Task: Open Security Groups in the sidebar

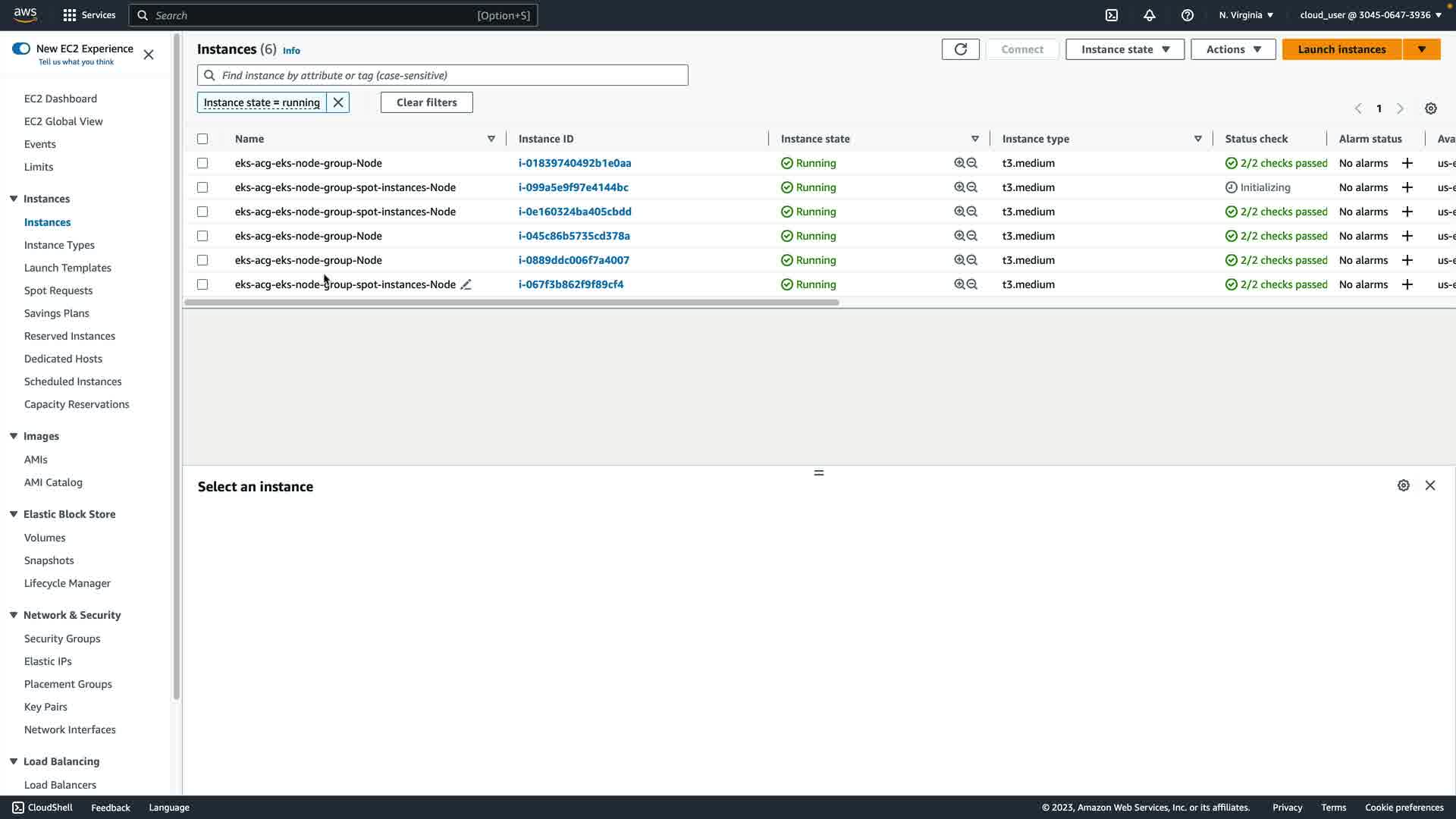Action: pos(62,639)
